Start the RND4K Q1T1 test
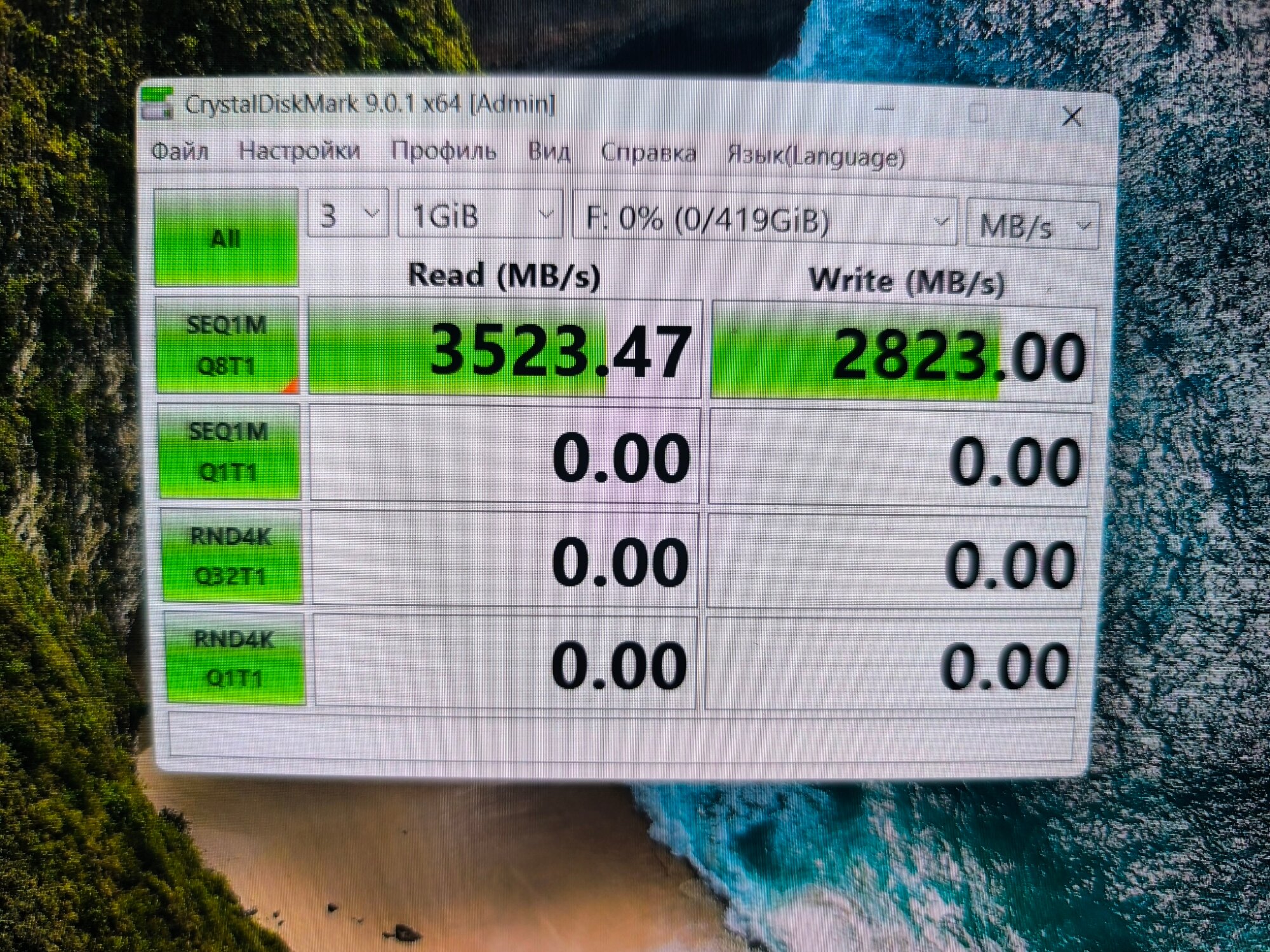 click(235, 658)
